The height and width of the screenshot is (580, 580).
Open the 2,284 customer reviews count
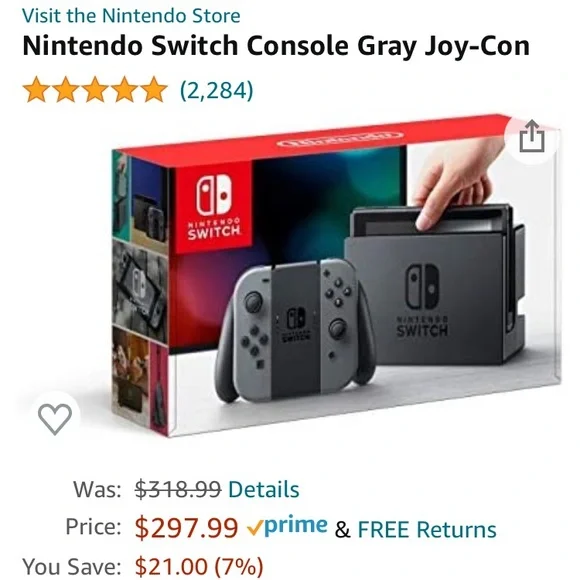217,90
